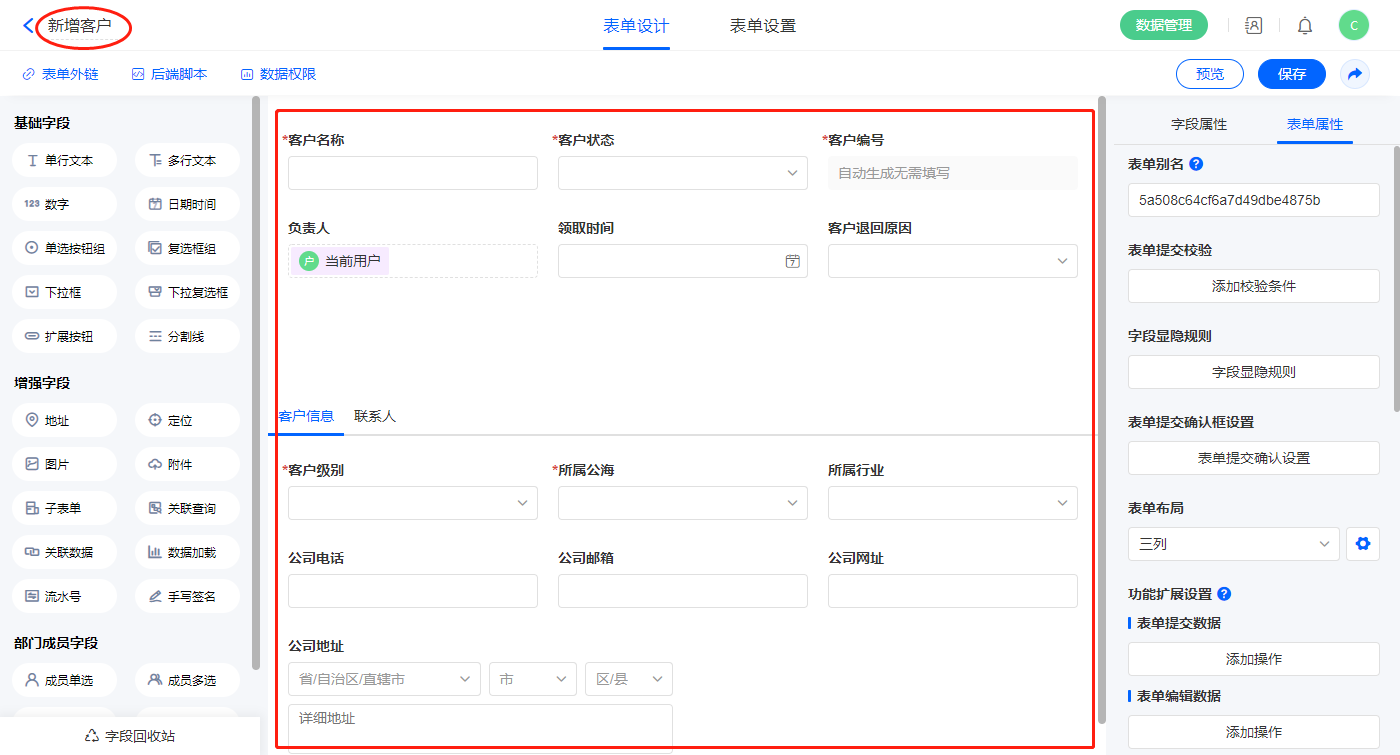
Task: Open the 表单外链 link
Action: pyautogui.click(x=60, y=74)
